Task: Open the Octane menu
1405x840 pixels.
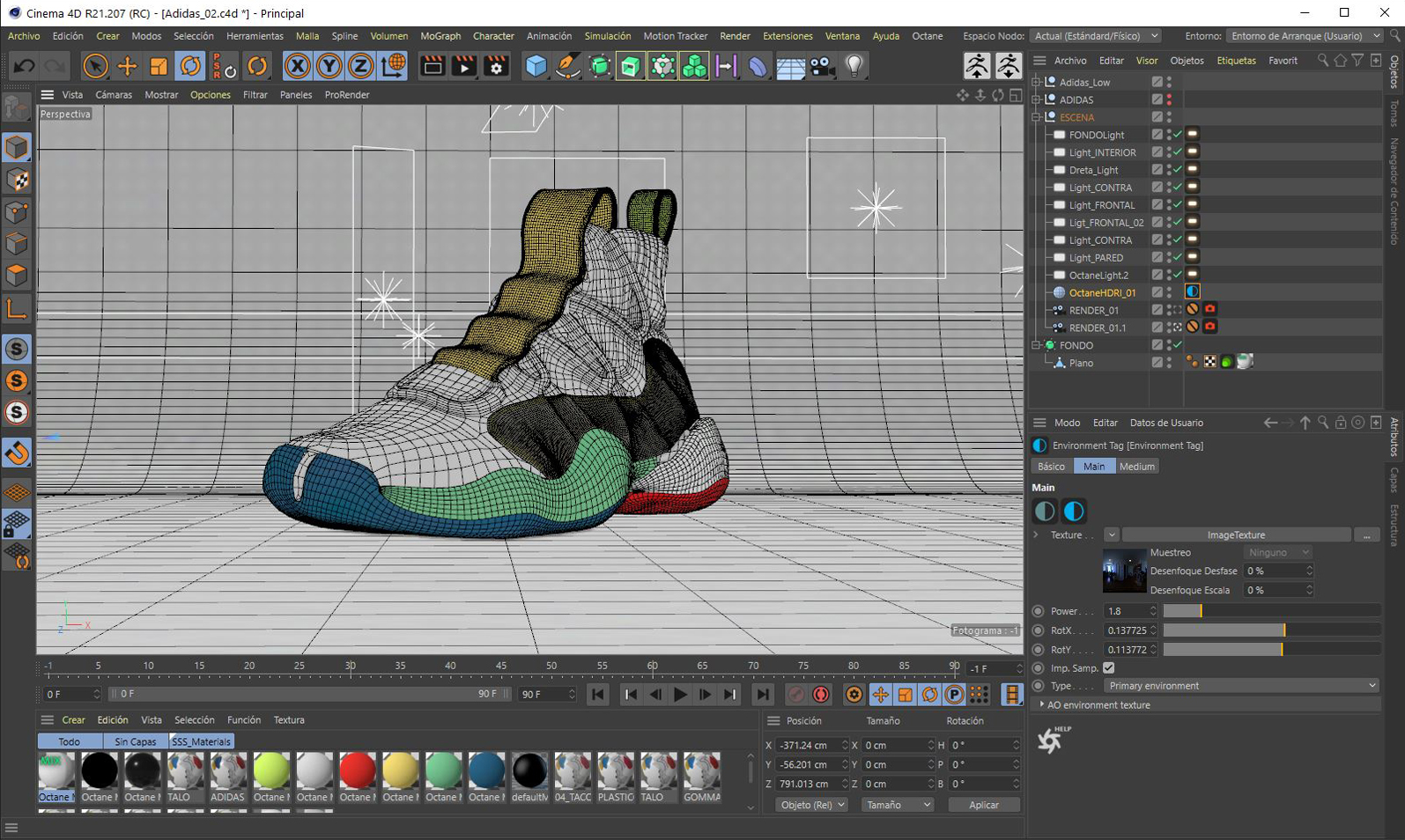Action: (927, 36)
